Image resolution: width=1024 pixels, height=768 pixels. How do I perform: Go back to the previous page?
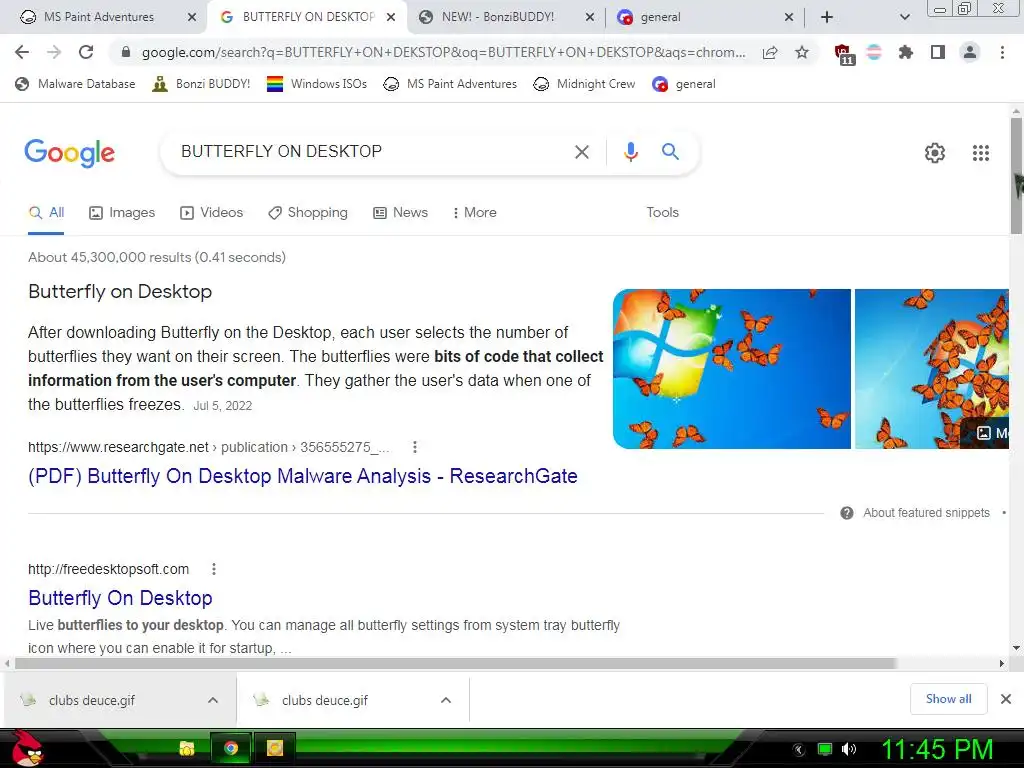[x=22, y=52]
